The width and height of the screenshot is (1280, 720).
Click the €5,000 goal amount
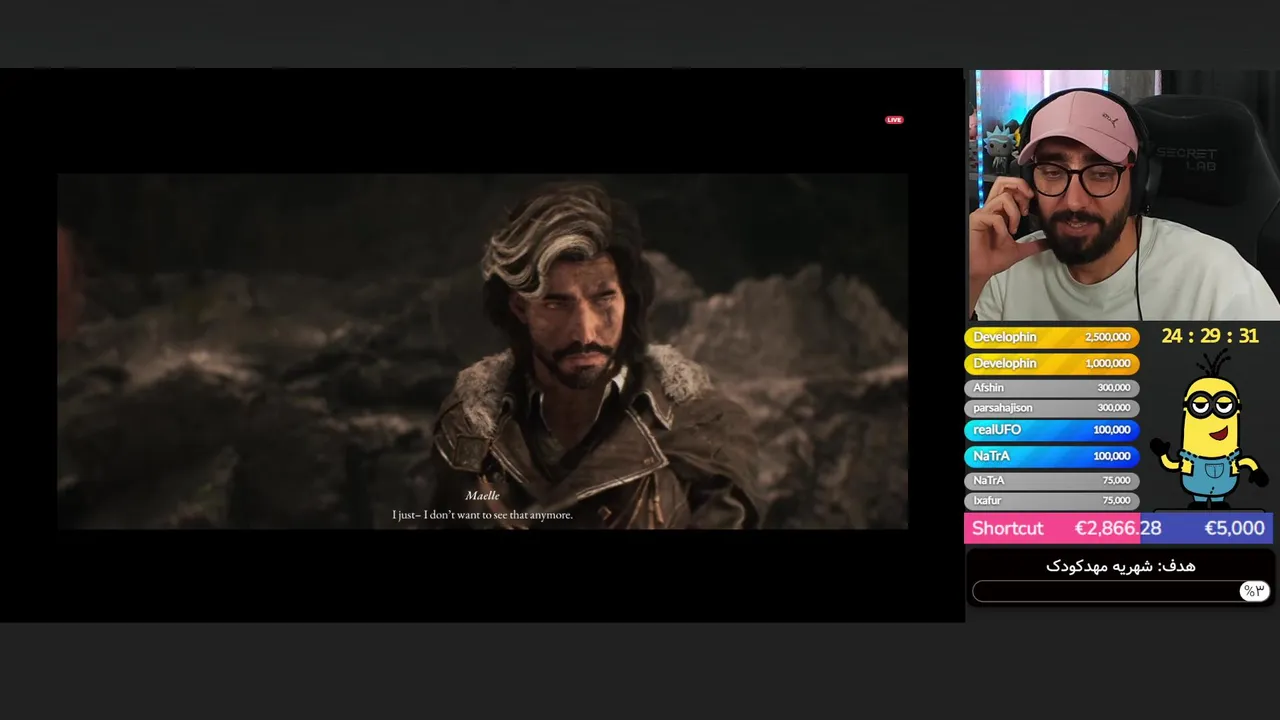coord(1234,528)
